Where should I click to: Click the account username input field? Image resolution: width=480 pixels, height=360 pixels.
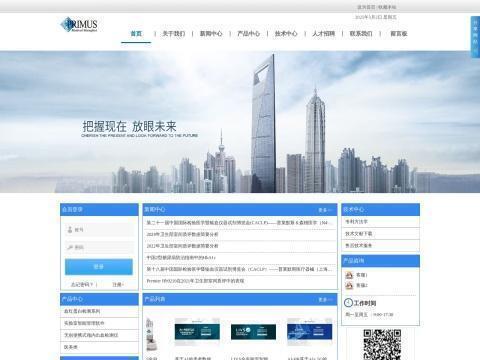tap(99, 230)
